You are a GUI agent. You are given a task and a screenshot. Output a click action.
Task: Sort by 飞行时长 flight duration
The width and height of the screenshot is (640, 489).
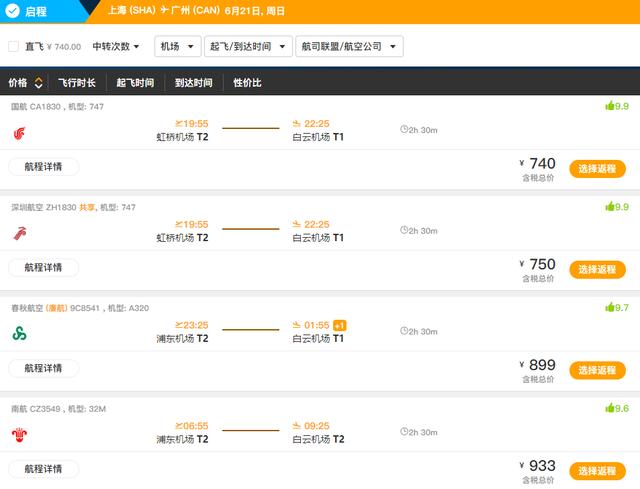(x=77, y=83)
